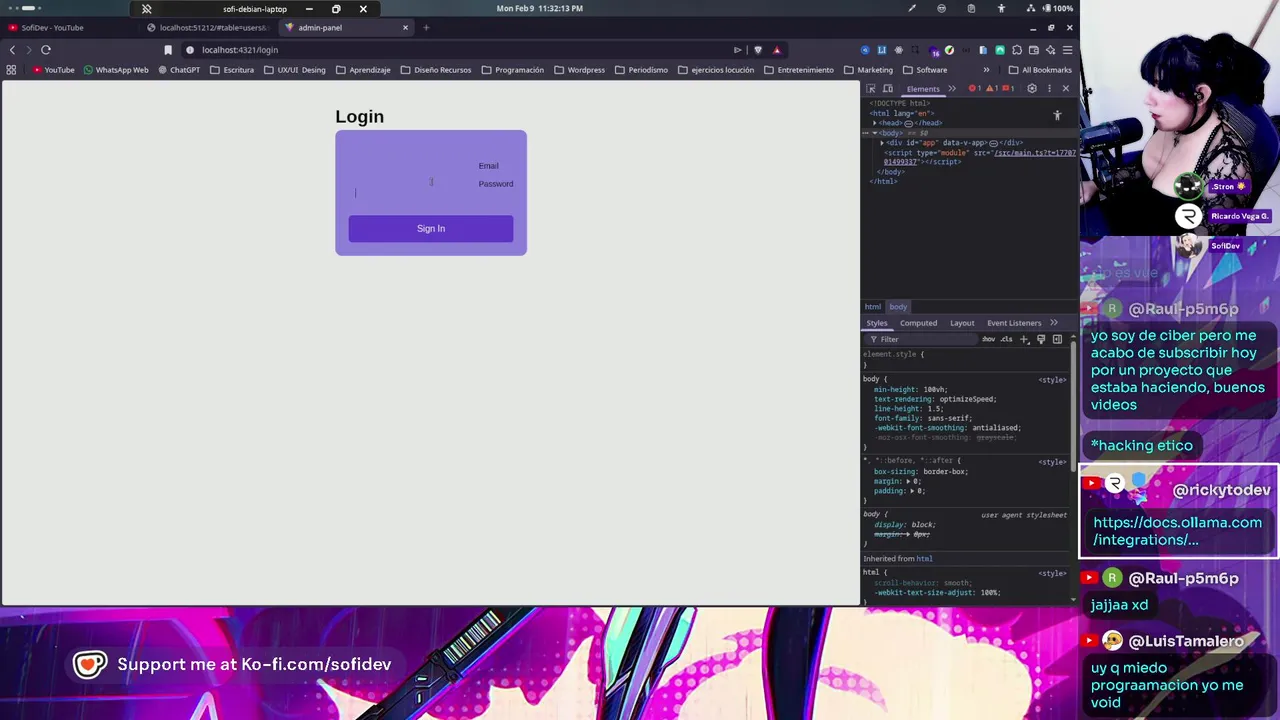Toggle the :hov element state button
The width and height of the screenshot is (1280, 720).
pyautogui.click(x=988, y=339)
